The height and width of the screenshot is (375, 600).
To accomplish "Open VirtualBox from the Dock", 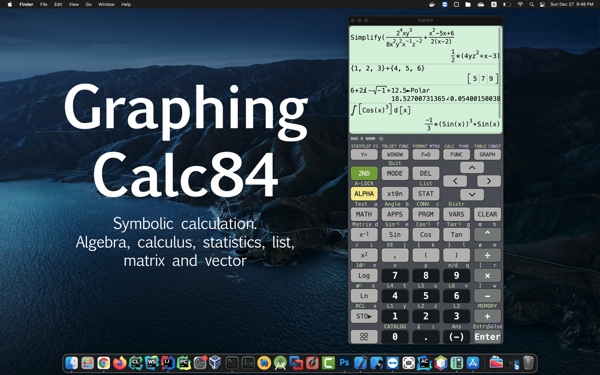I will 215,363.
